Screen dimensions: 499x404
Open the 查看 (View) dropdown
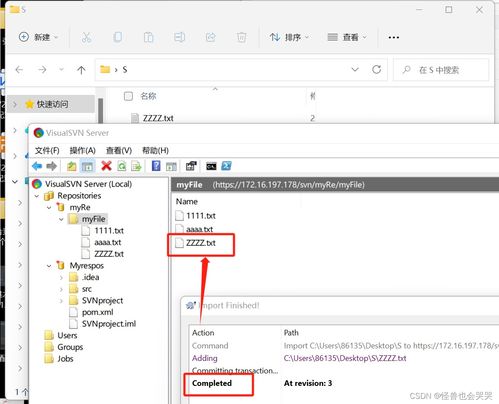[347, 37]
